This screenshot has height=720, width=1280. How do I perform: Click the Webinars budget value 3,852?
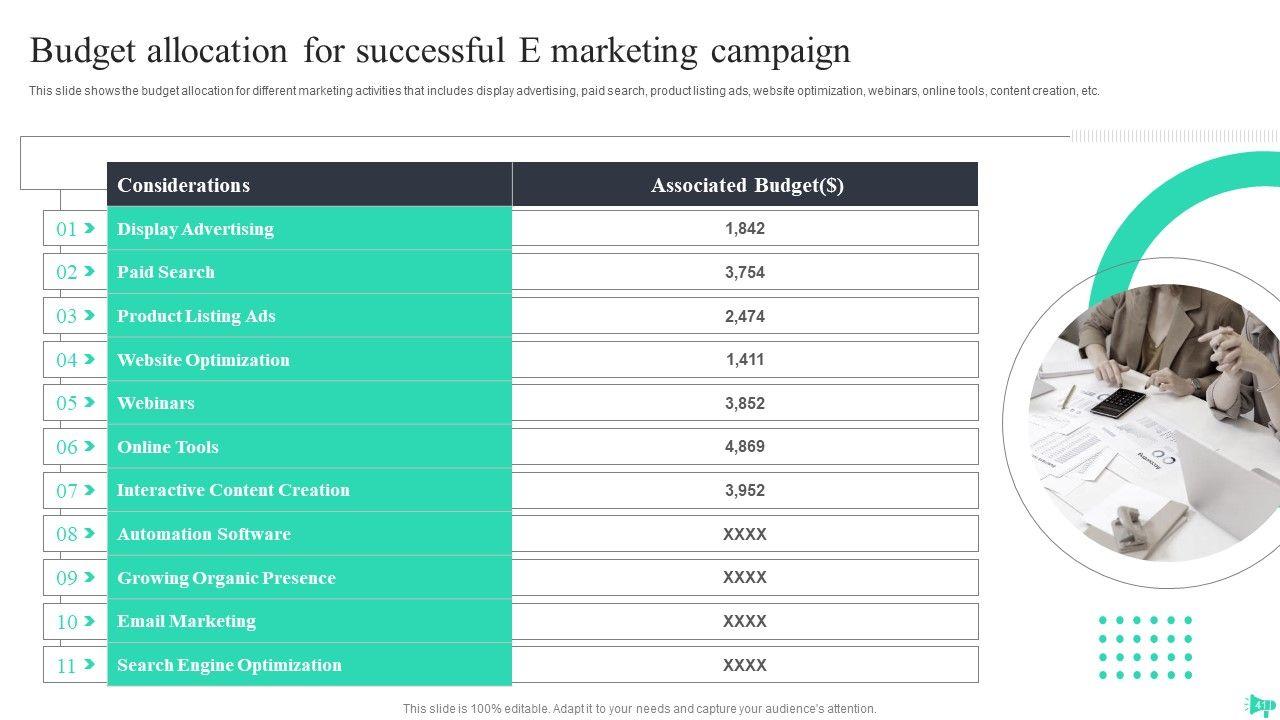[745, 403]
